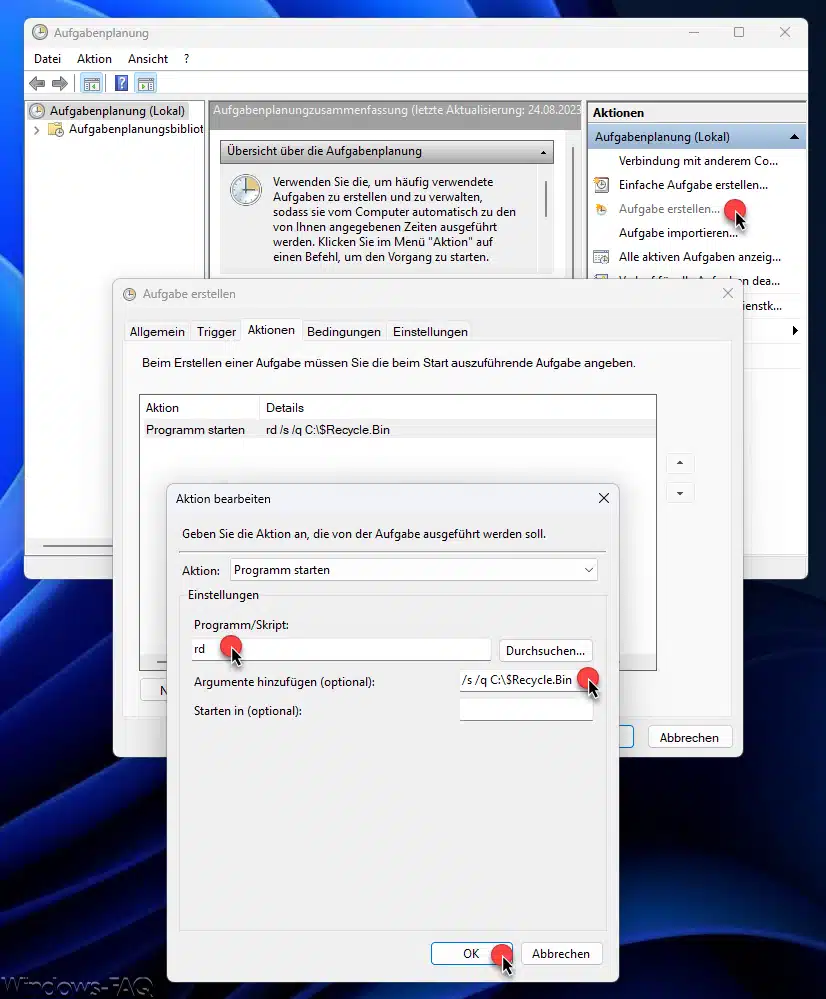The height and width of the screenshot is (999, 826).
Task: Click Verbindung mit anderem Co... action
Action: point(698,161)
